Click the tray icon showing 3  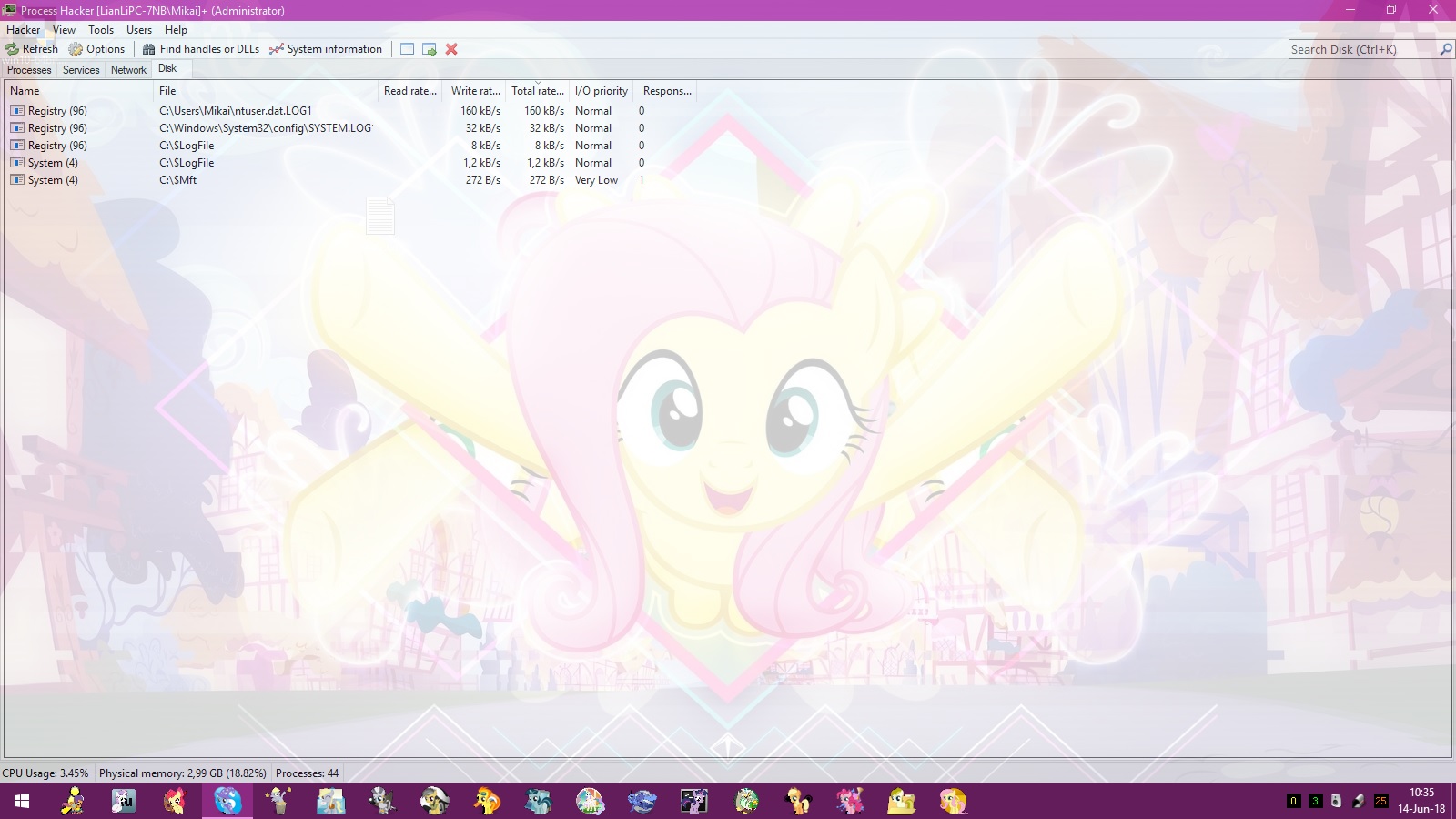tap(1315, 801)
